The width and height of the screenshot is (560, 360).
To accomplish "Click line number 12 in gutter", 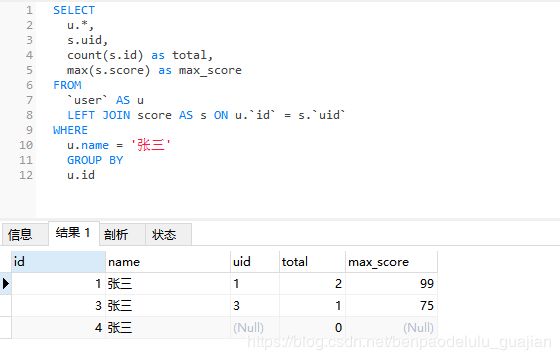I will [26, 175].
